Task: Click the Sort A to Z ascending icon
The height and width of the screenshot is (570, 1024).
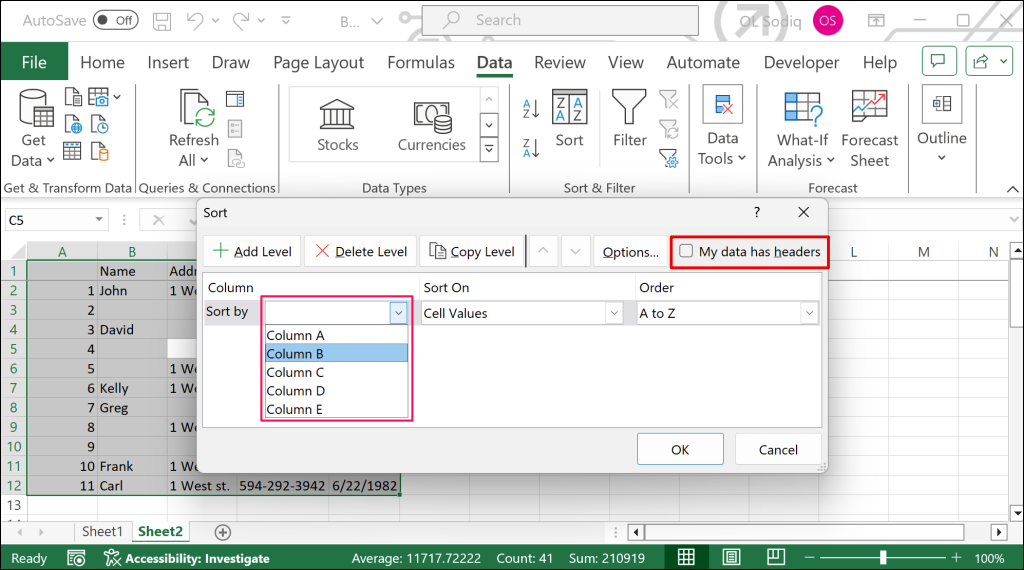Action: coord(531,108)
